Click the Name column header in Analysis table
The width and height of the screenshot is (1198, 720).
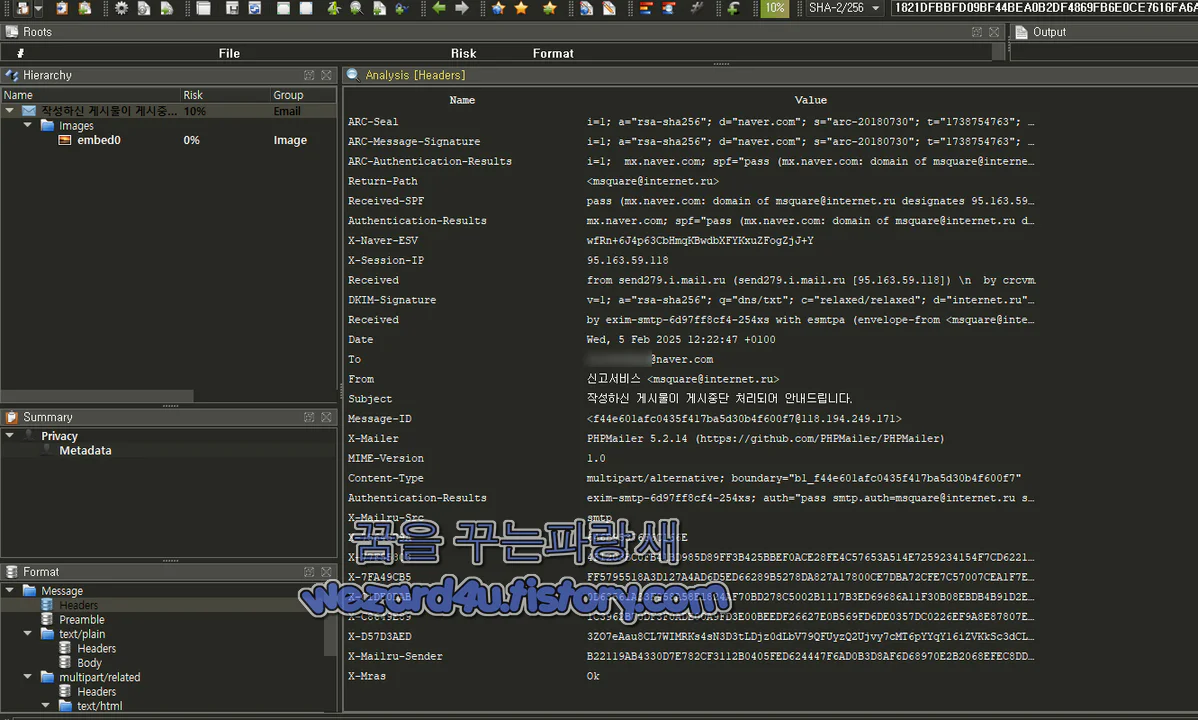[462, 100]
